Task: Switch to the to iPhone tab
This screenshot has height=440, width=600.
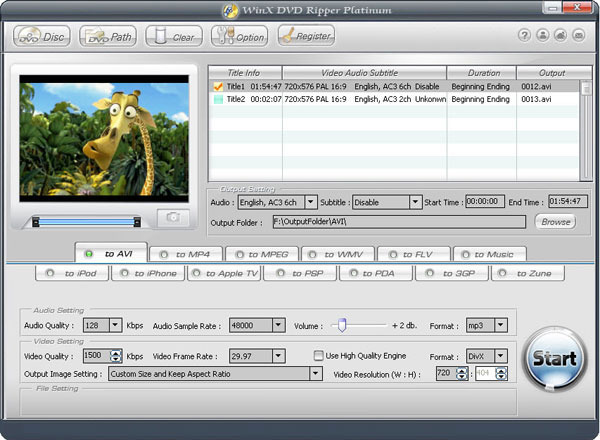Action: click(x=148, y=273)
